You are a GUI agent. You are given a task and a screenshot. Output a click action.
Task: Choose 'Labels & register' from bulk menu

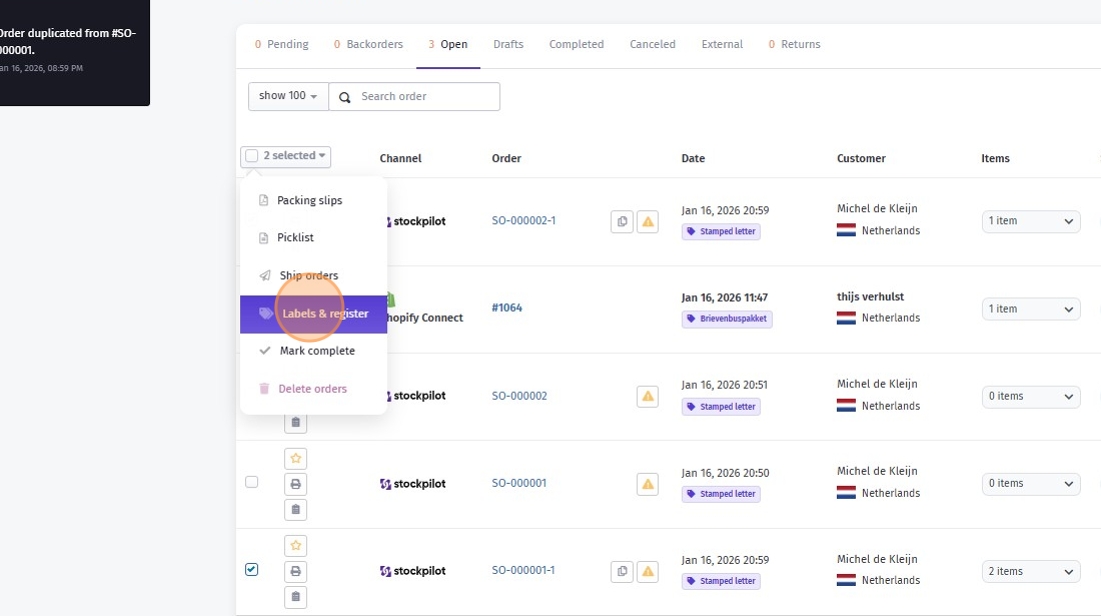point(313,314)
